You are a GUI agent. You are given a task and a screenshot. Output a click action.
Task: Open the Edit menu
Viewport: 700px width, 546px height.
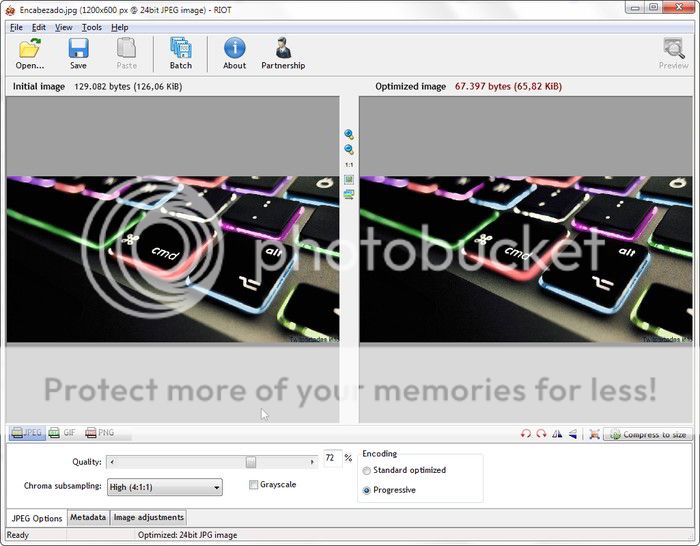click(39, 27)
